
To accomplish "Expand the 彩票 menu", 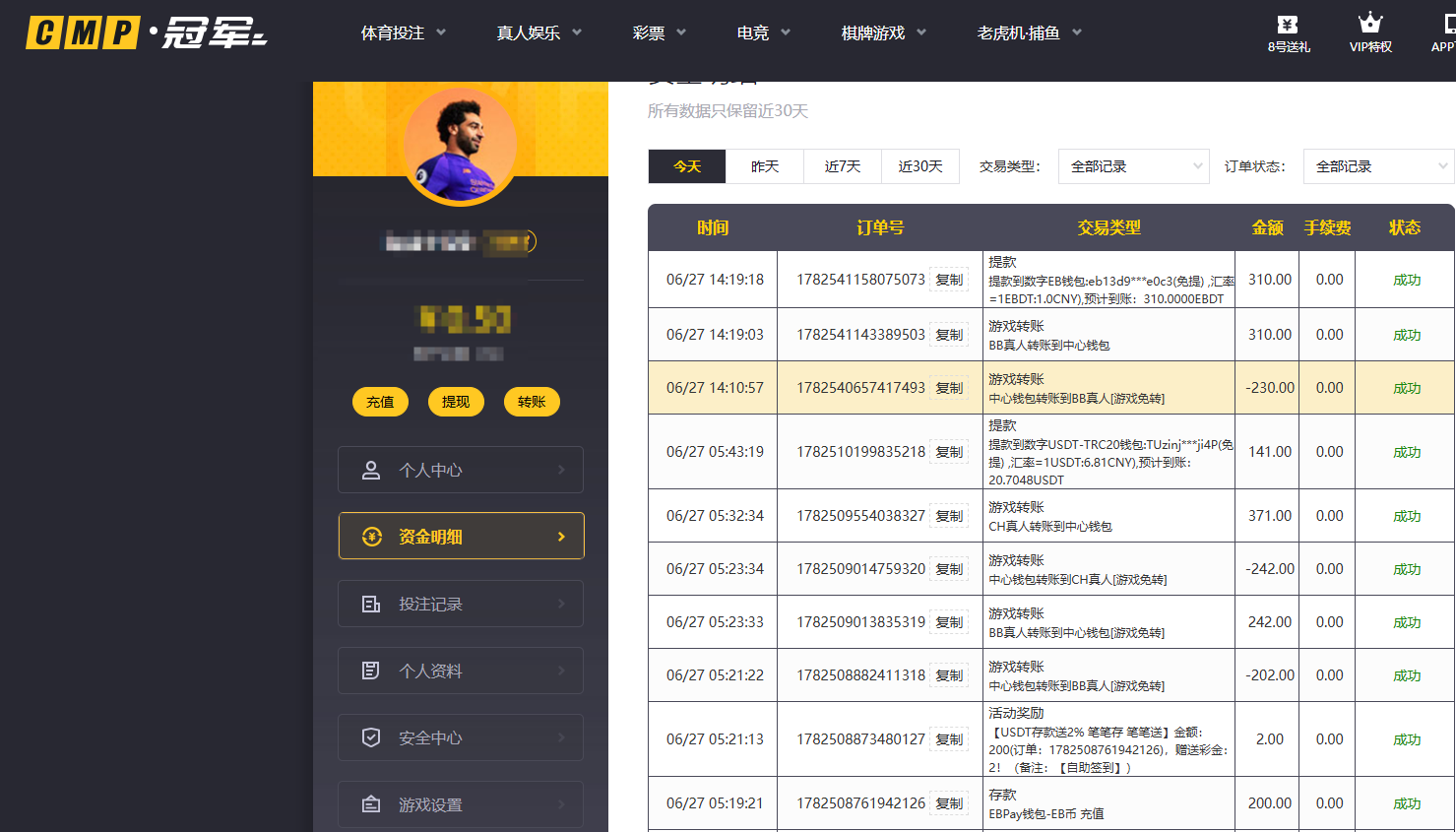I will 660,33.
